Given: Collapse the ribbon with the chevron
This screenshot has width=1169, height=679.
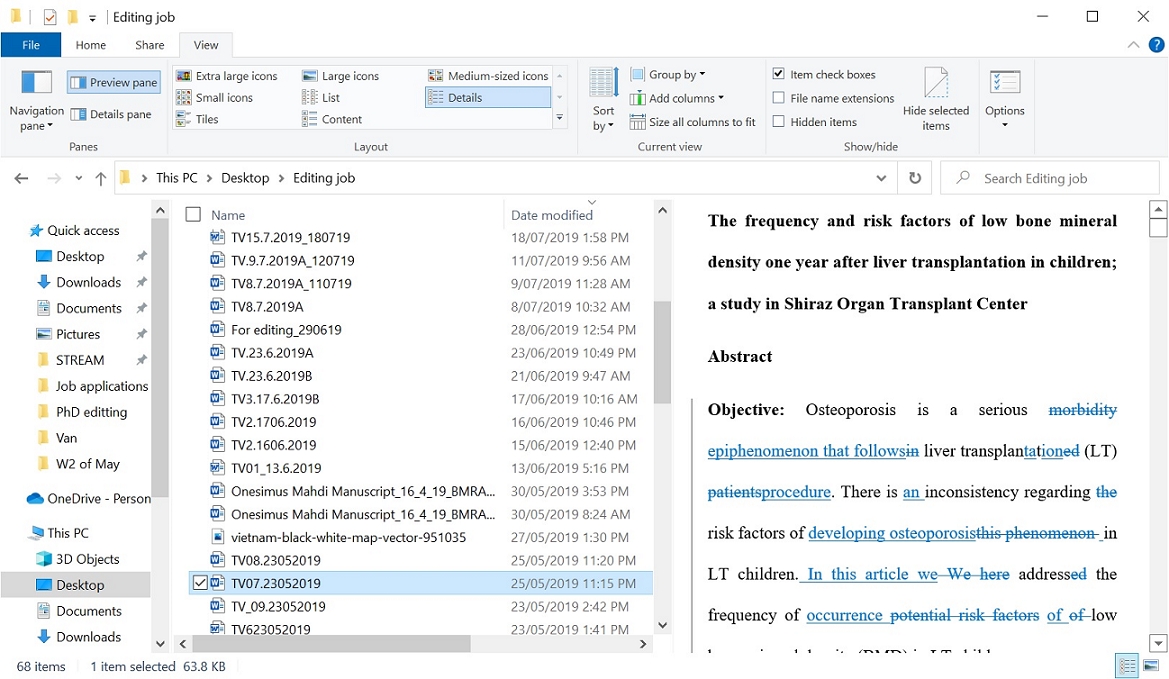Looking at the screenshot, I should pyautogui.click(x=1133, y=45).
